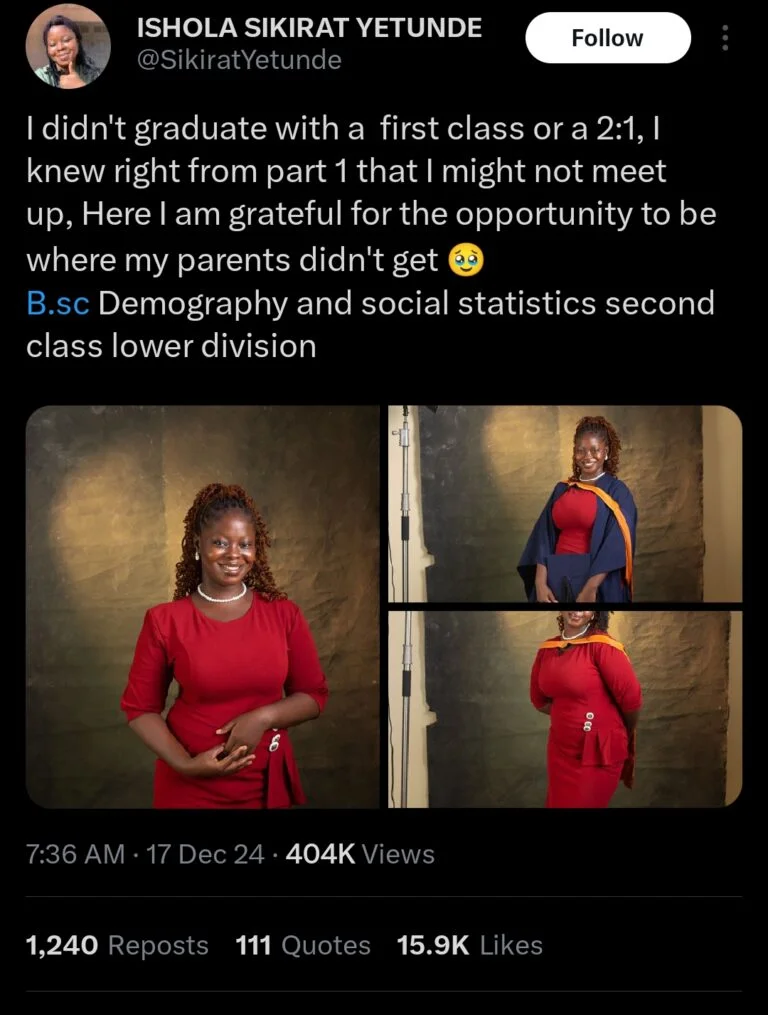Show the 1,240 Reposts list
Viewport: 768px width, 1015px height.
point(117,945)
